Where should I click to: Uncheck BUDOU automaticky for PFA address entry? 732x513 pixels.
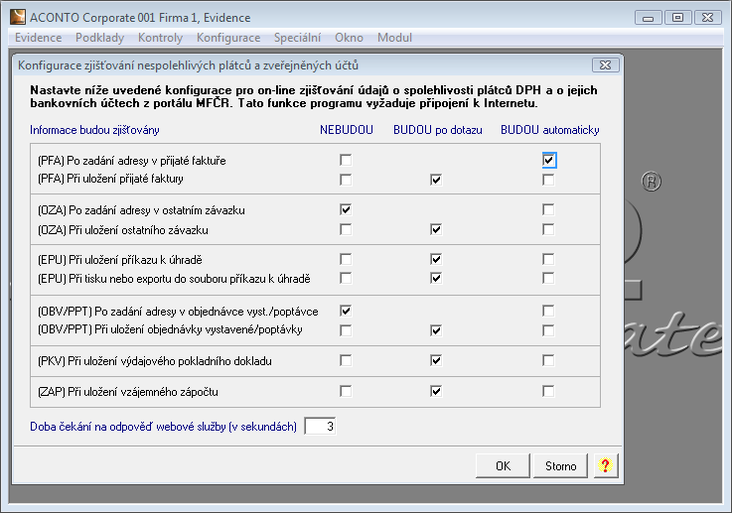point(548,160)
